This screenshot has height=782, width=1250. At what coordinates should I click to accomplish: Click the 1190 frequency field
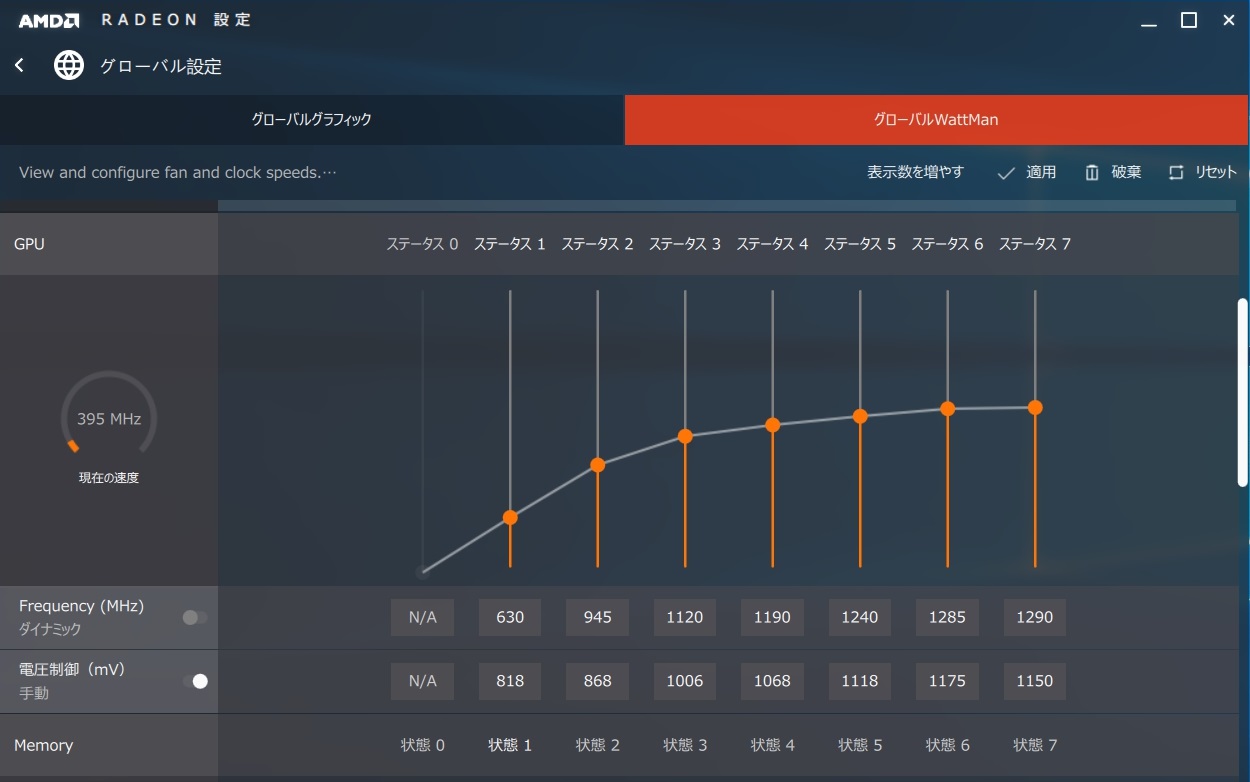[x=773, y=617]
